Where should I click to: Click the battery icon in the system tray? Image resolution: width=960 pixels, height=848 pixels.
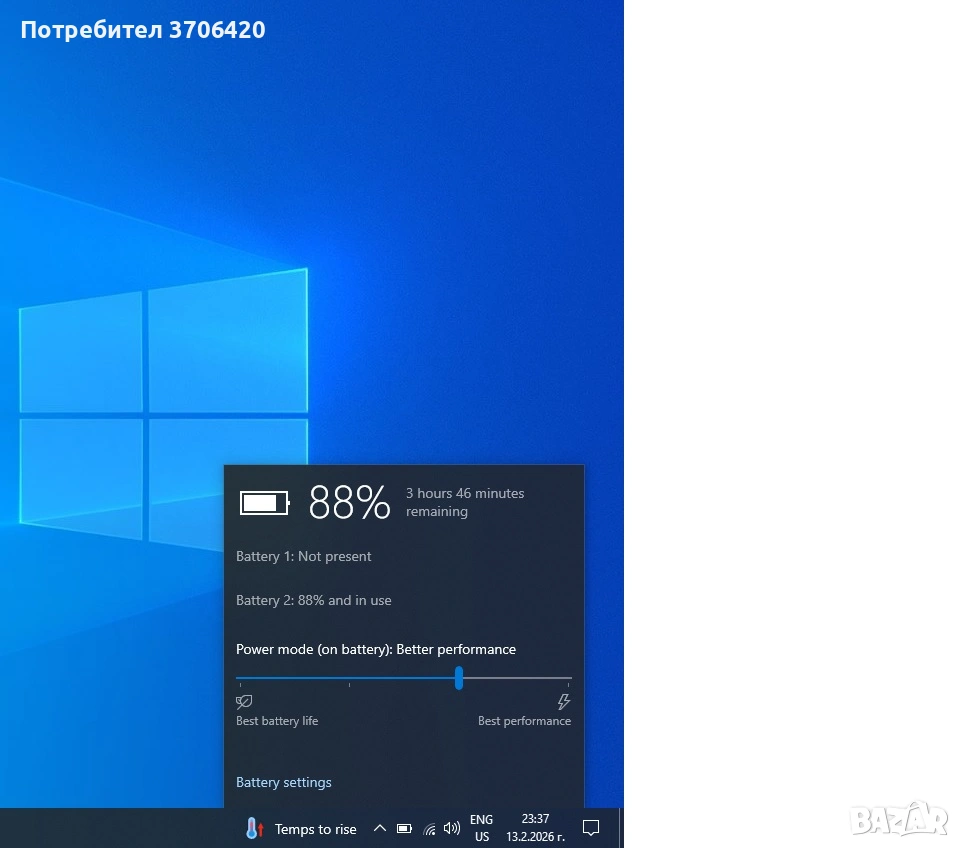pos(404,828)
